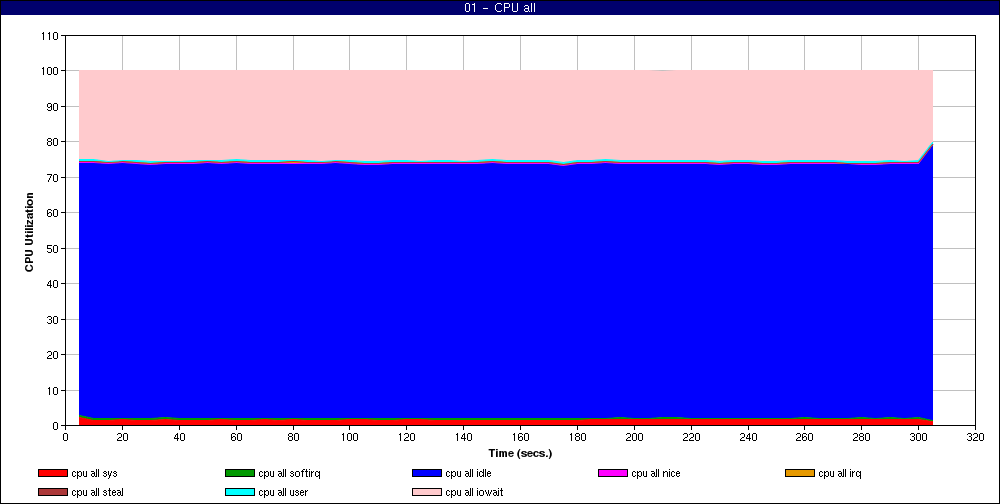Viewport: 1000px width, 504px height.
Task: Click the 'Time (secs.)' x-axis label
Action: (520, 454)
